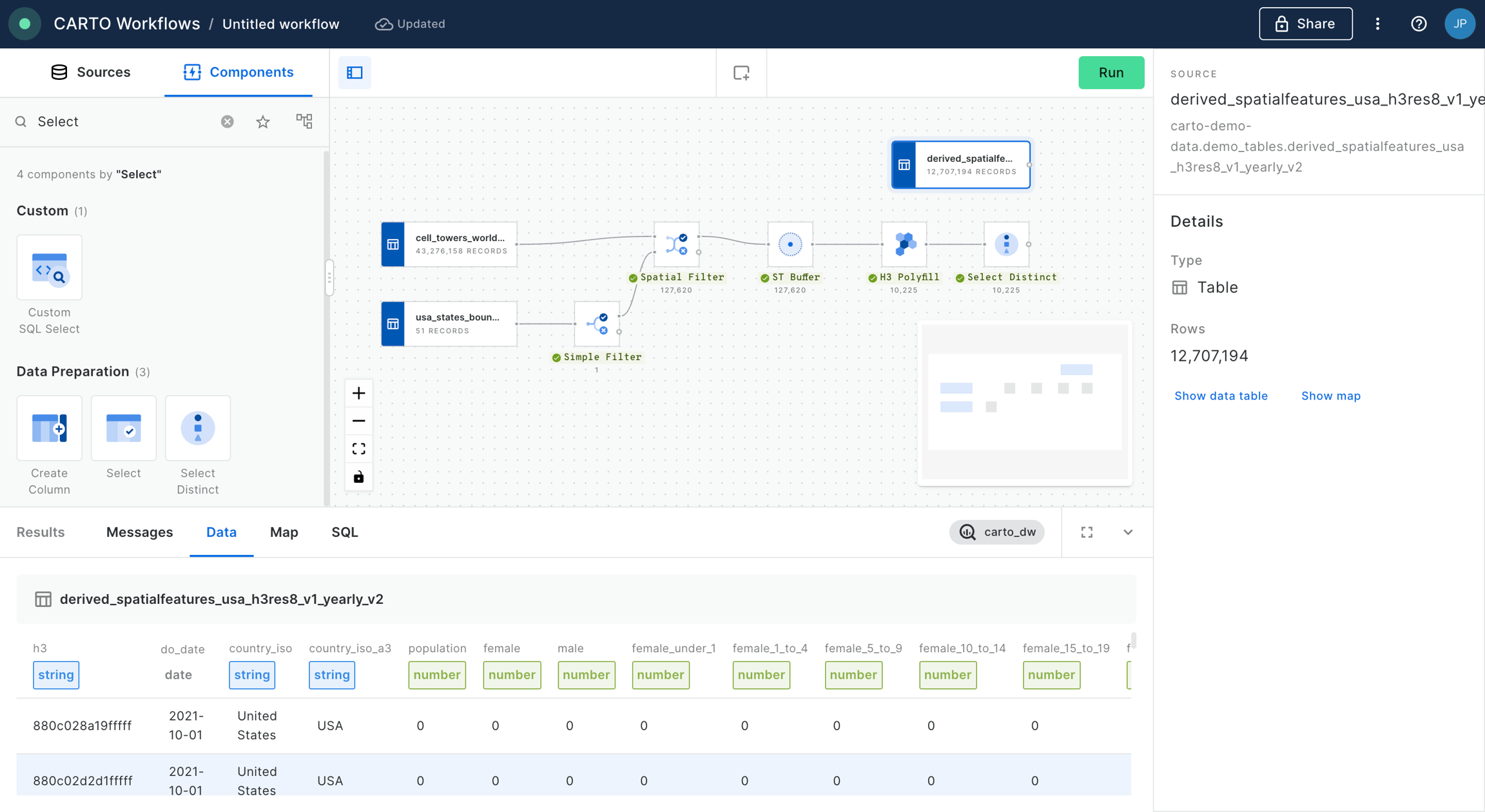Expand results panel to fullscreen
The image size is (1485, 812).
(x=1087, y=532)
